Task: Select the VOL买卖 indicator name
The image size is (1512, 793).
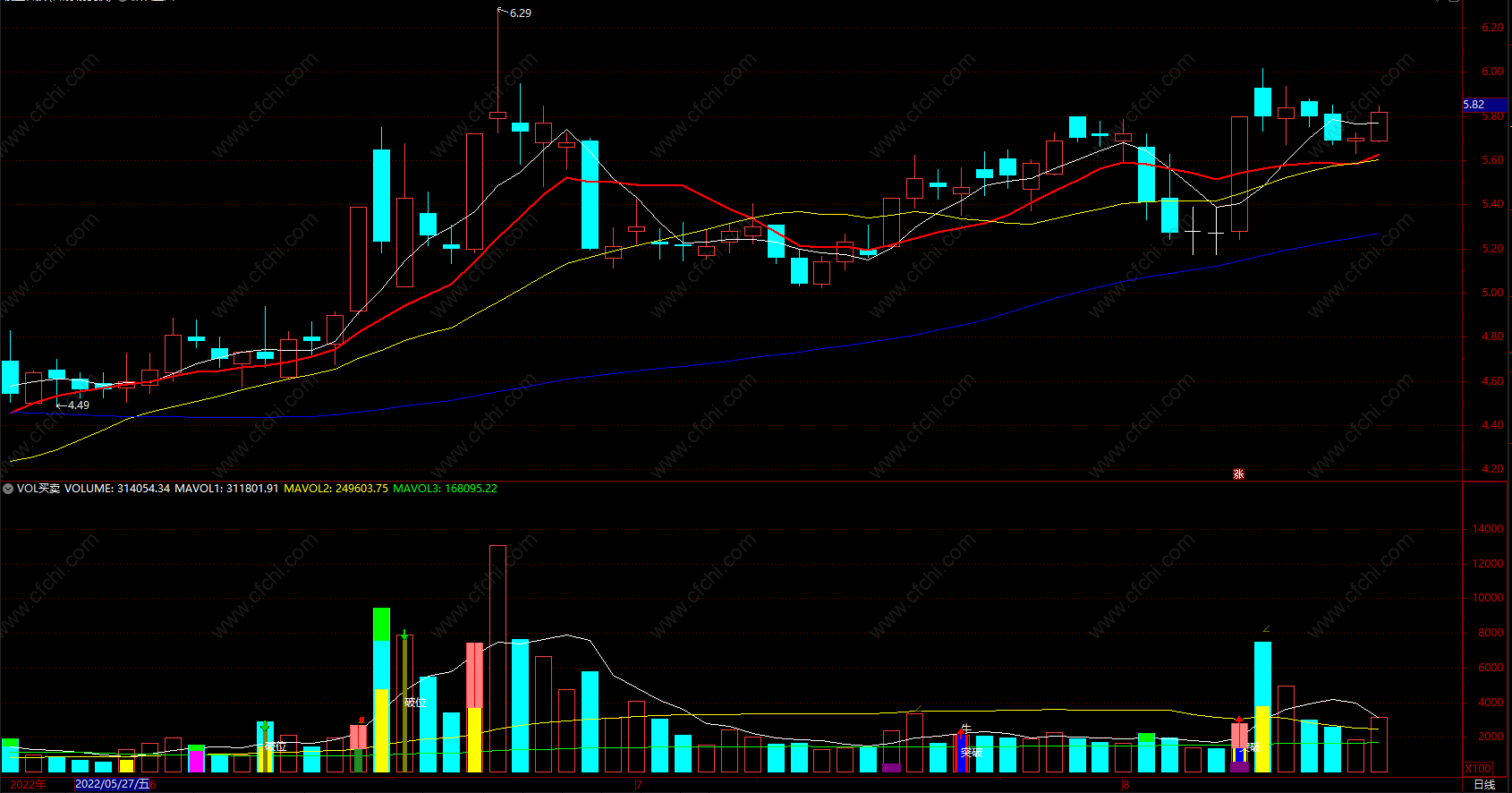Action: click(x=38, y=489)
